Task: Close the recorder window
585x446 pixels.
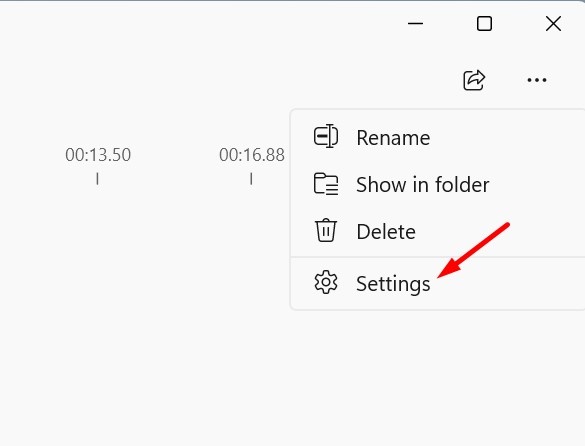Action: [x=553, y=24]
